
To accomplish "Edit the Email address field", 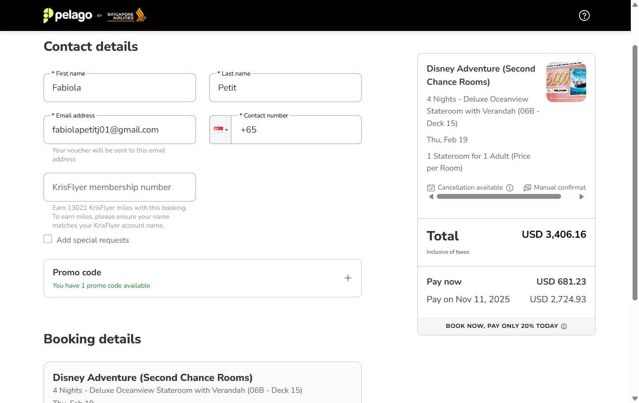I will click(119, 130).
